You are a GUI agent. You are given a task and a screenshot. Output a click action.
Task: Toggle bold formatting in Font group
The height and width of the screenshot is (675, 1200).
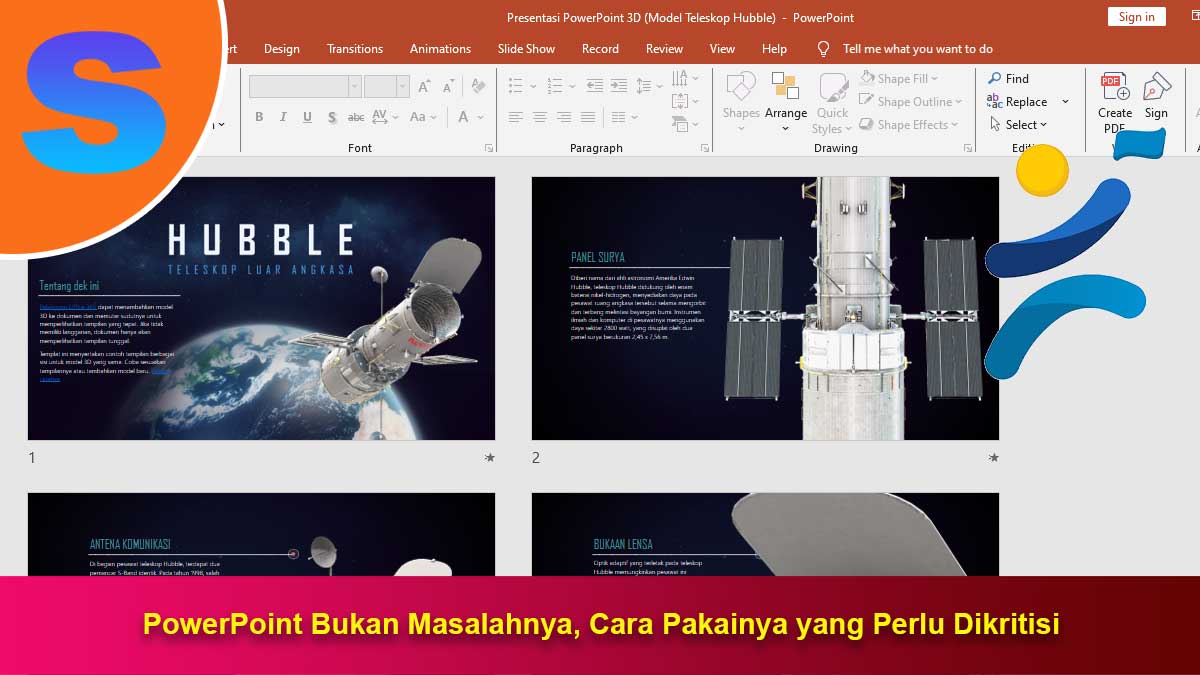[x=259, y=117]
